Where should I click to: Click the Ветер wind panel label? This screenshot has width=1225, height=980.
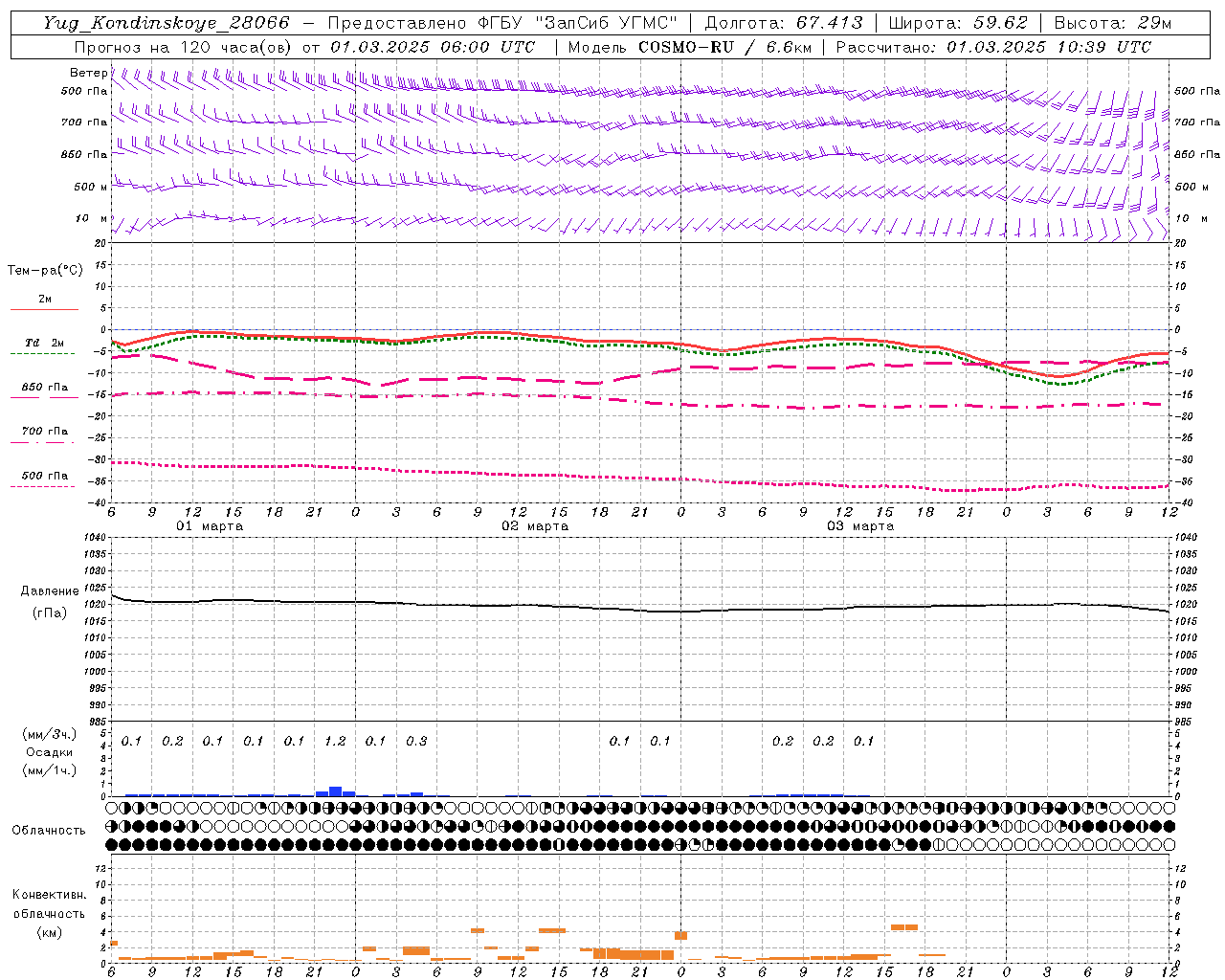coord(88,73)
